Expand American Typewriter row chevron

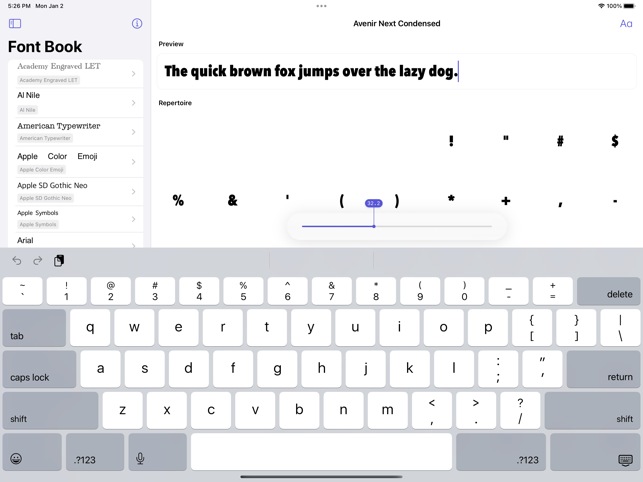134,132
